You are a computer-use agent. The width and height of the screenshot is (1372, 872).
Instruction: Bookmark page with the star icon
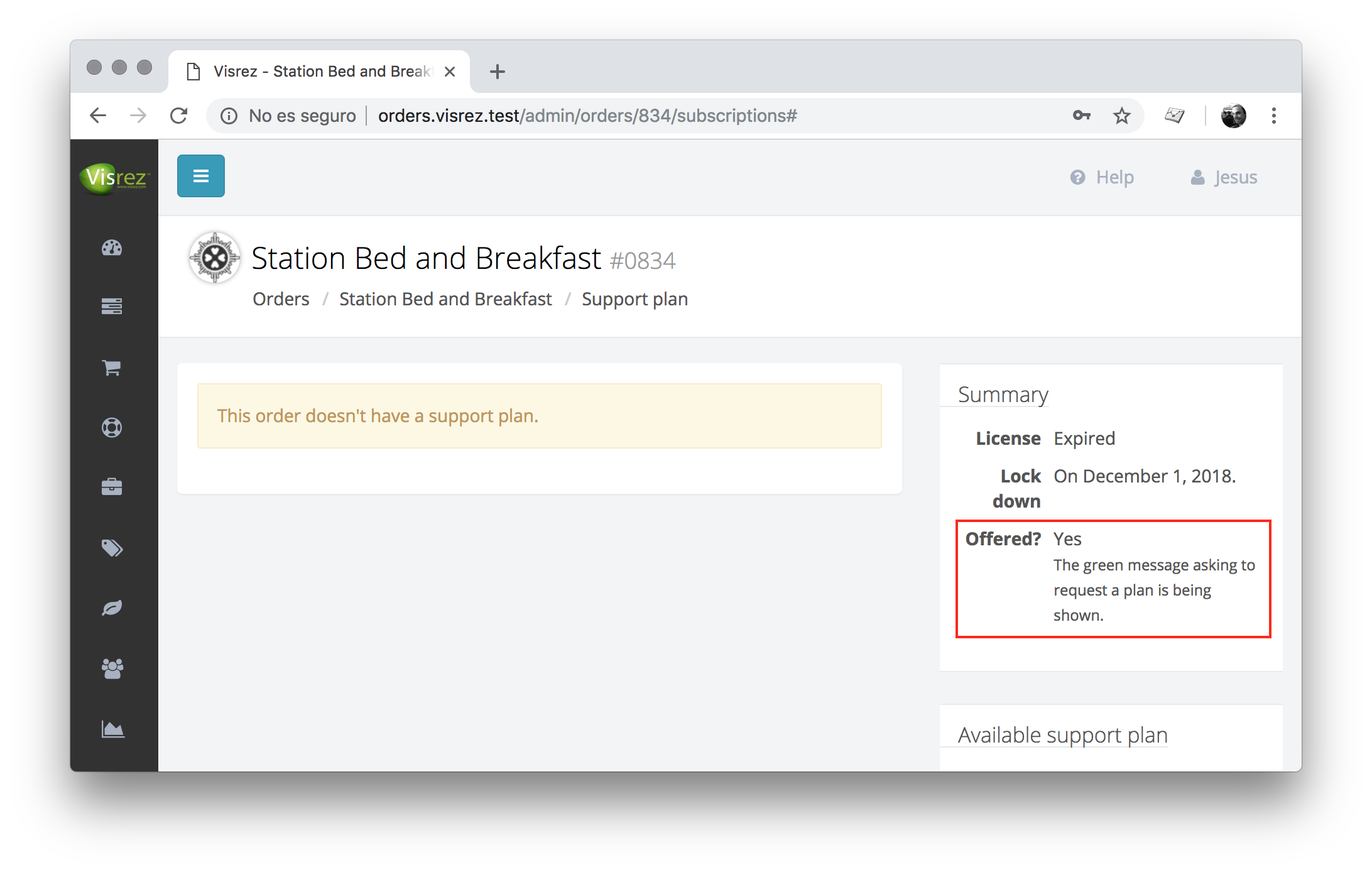click(1122, 116)
